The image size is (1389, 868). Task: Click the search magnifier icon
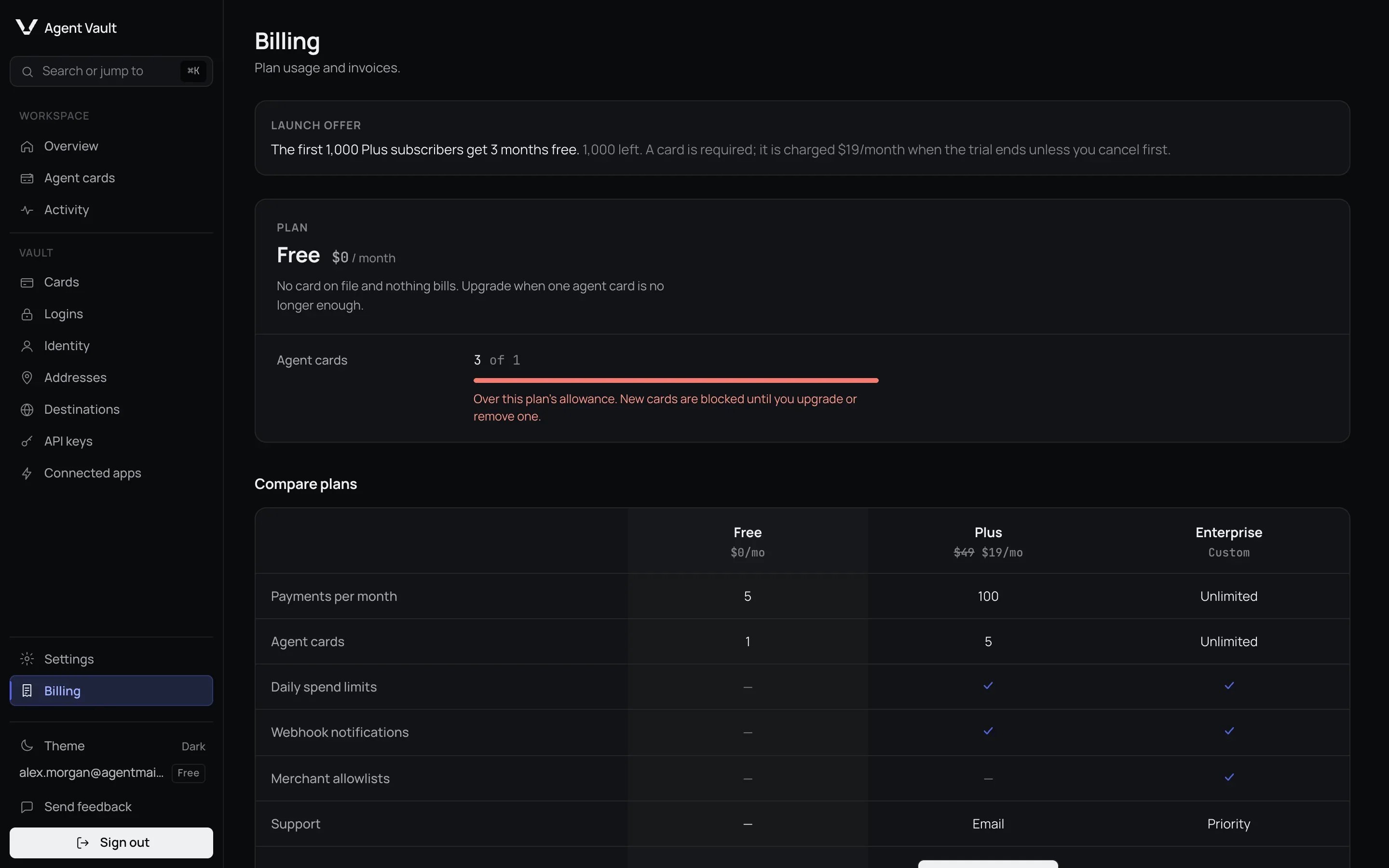(x=27, y=72)
